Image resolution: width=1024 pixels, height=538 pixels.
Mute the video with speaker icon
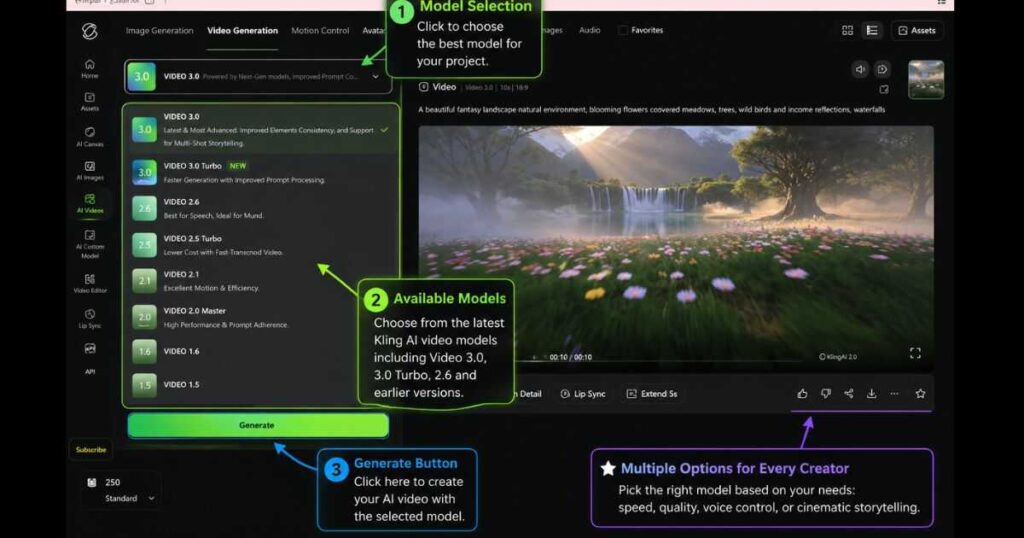click(x=860, y=69)
